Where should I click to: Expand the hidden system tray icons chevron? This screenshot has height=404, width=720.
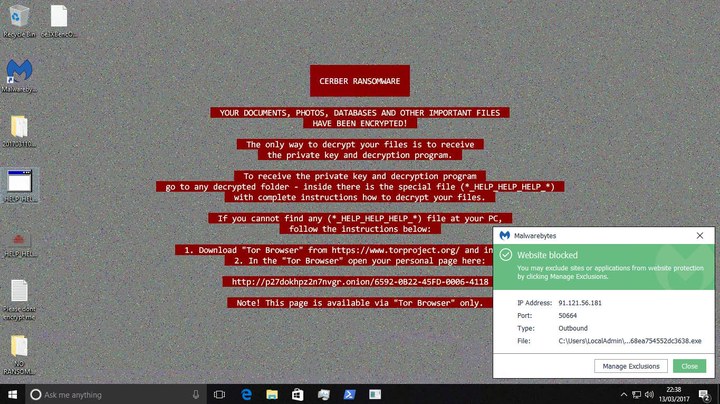[x=624, y=394]
